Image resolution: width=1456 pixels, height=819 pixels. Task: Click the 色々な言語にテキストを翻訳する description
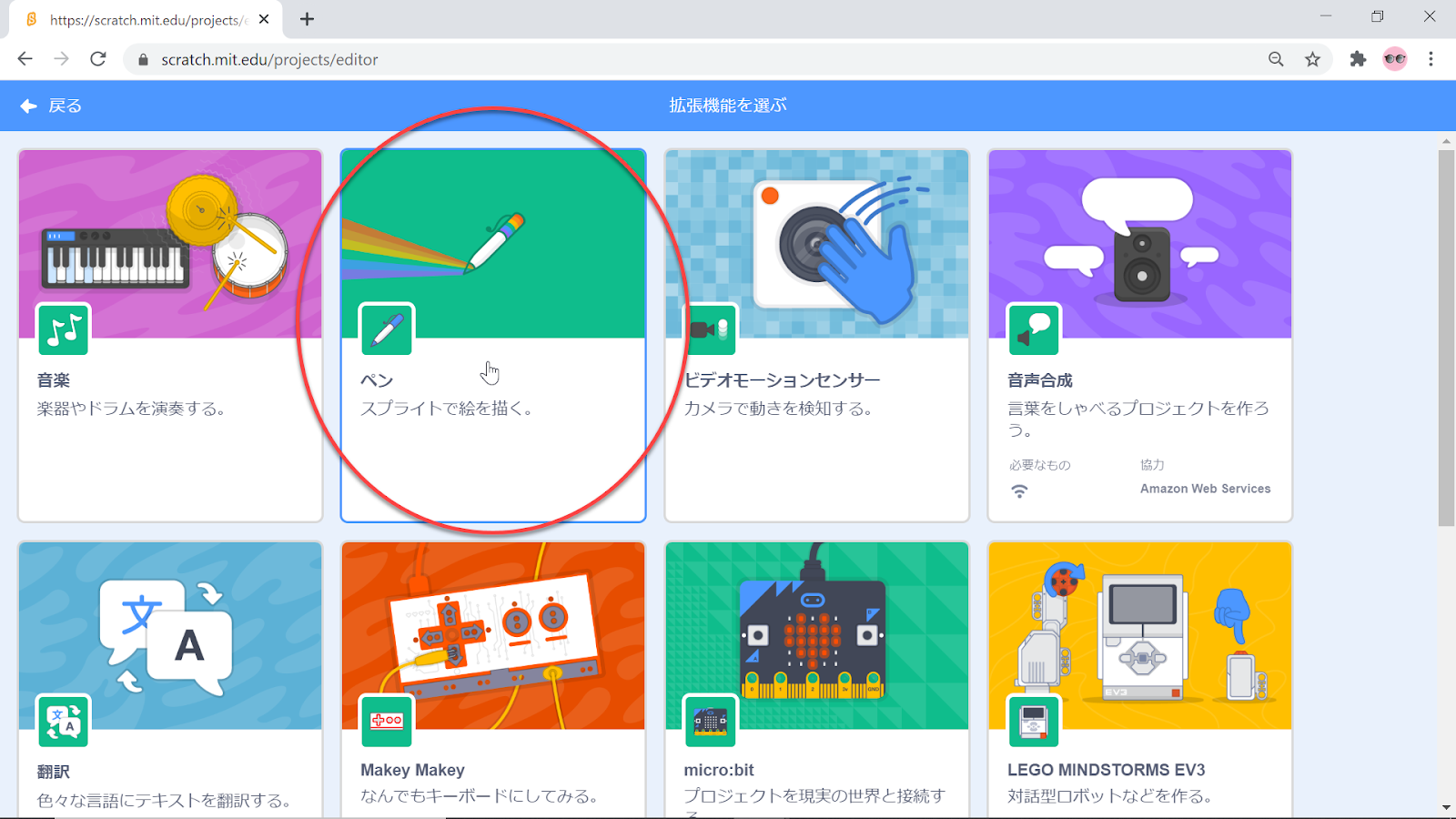coord(164,801)
